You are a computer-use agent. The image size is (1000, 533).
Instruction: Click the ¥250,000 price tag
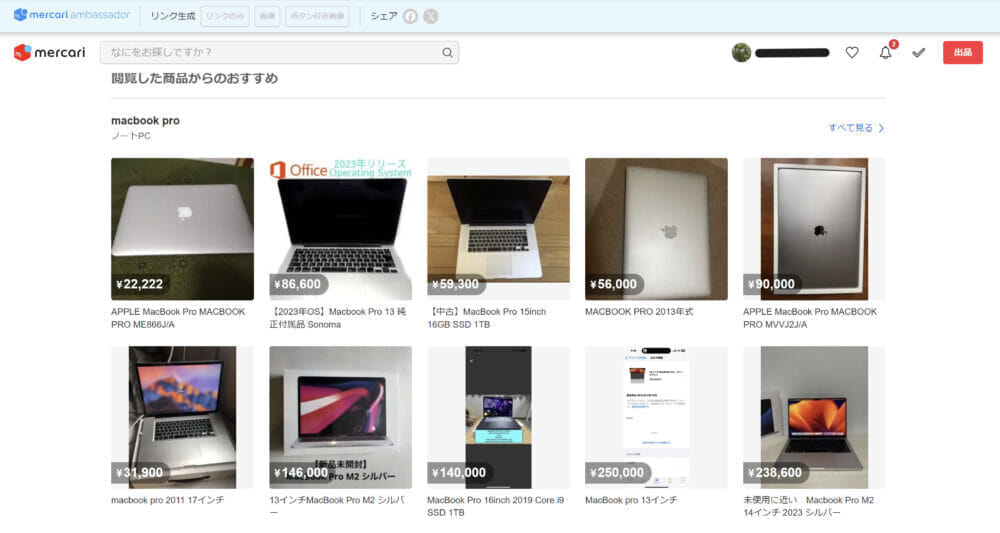click(617, 473)
